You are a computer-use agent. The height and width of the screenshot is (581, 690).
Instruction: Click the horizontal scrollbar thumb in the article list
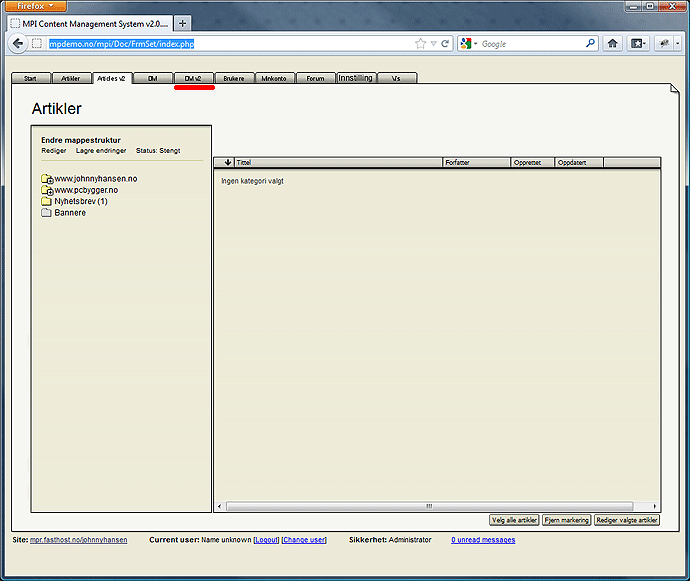point(429,506)
